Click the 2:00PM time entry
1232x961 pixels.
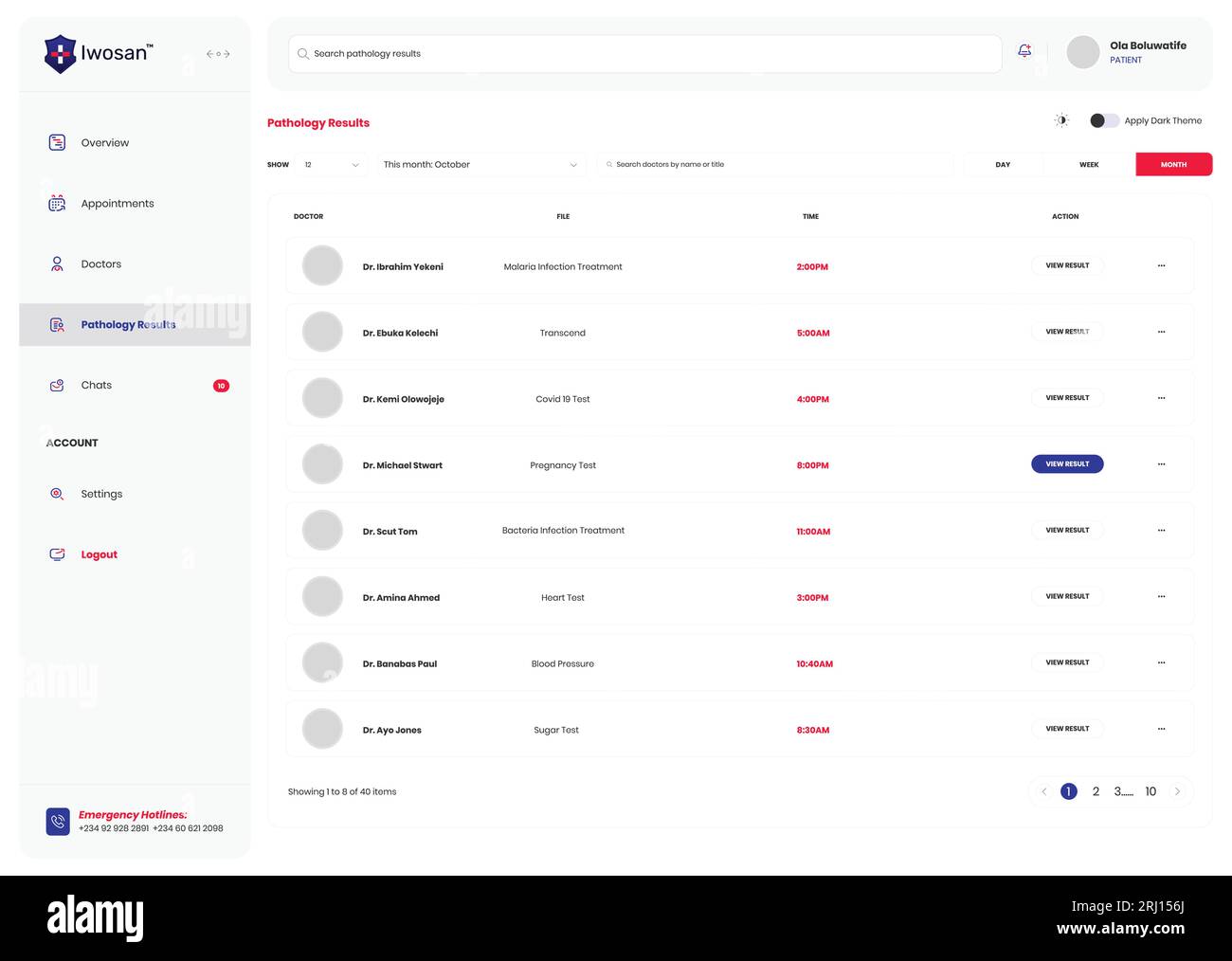coord(812,267)
